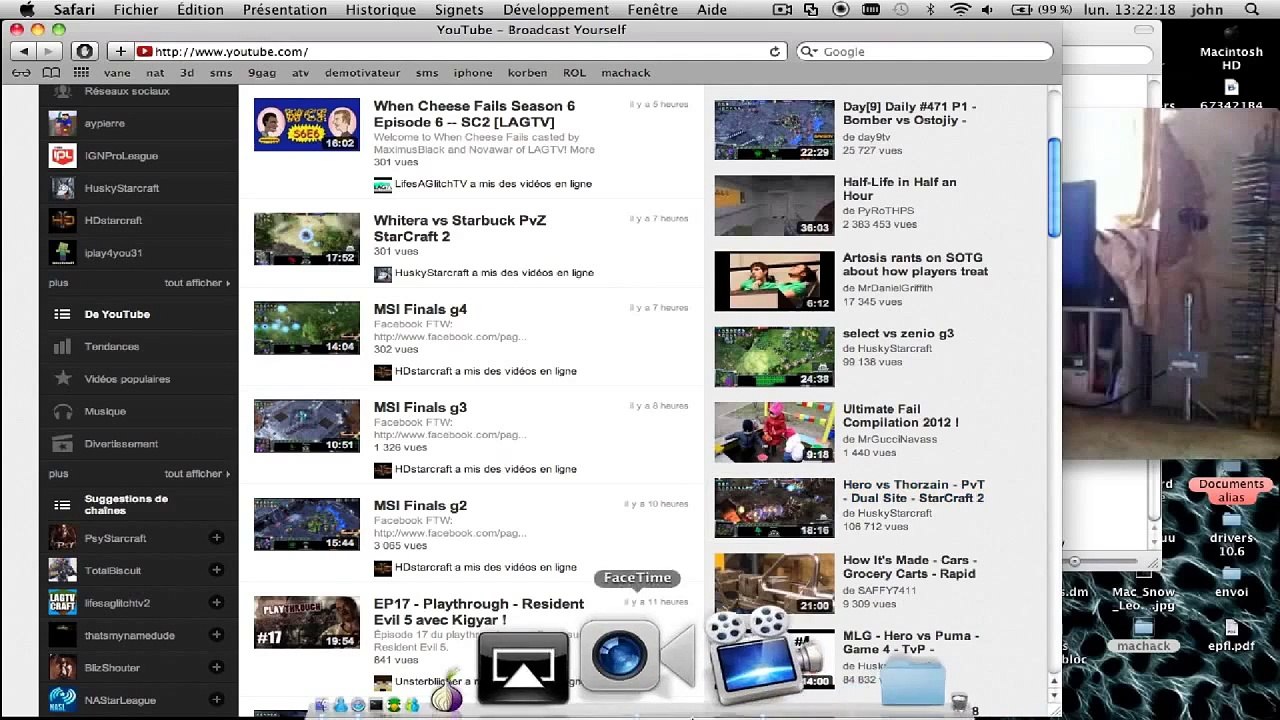
Task: Click the page vertical scrollbar thumb
Action: [x=1053, y=188]
